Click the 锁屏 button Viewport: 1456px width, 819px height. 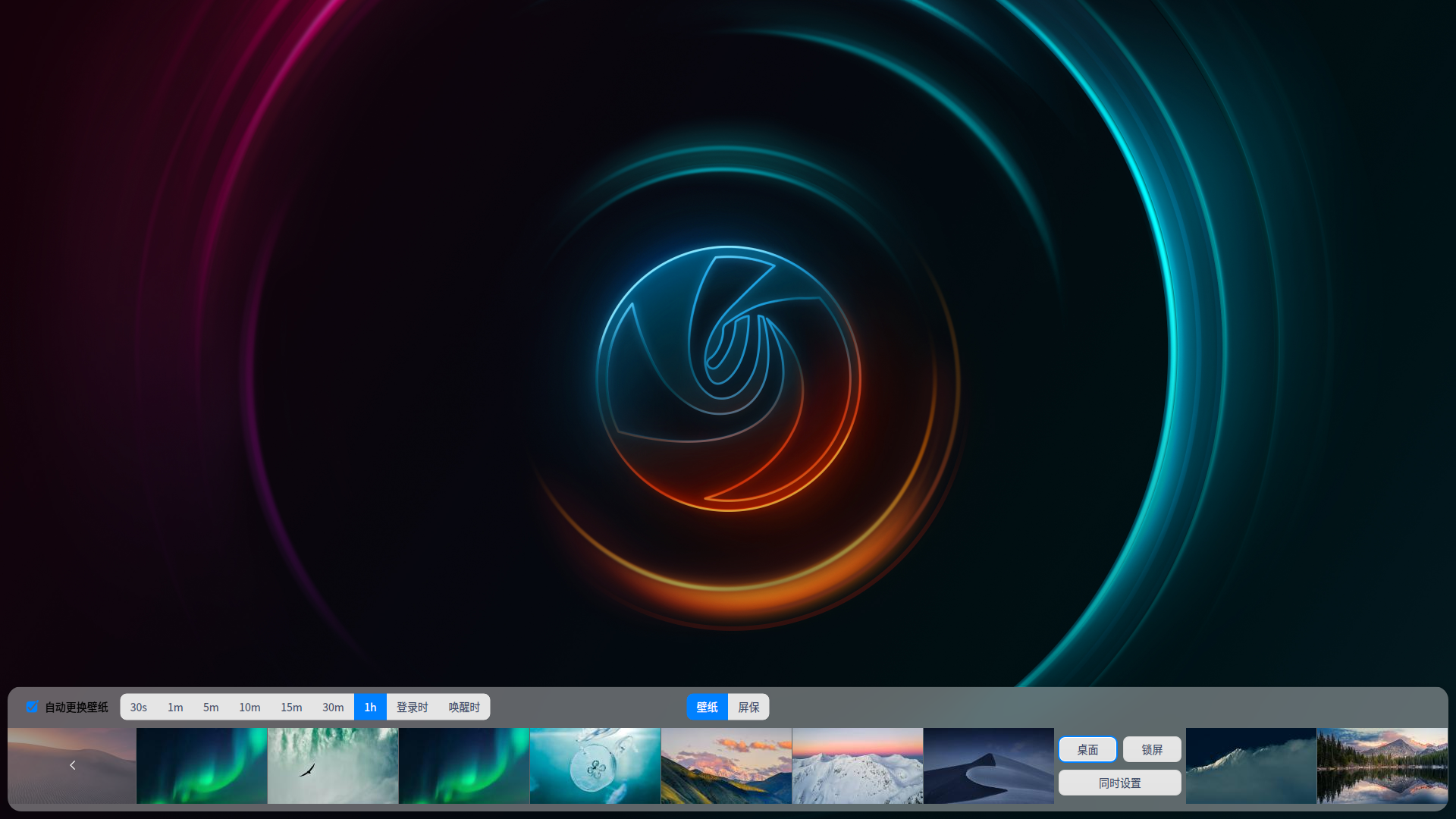point(1152,749)
